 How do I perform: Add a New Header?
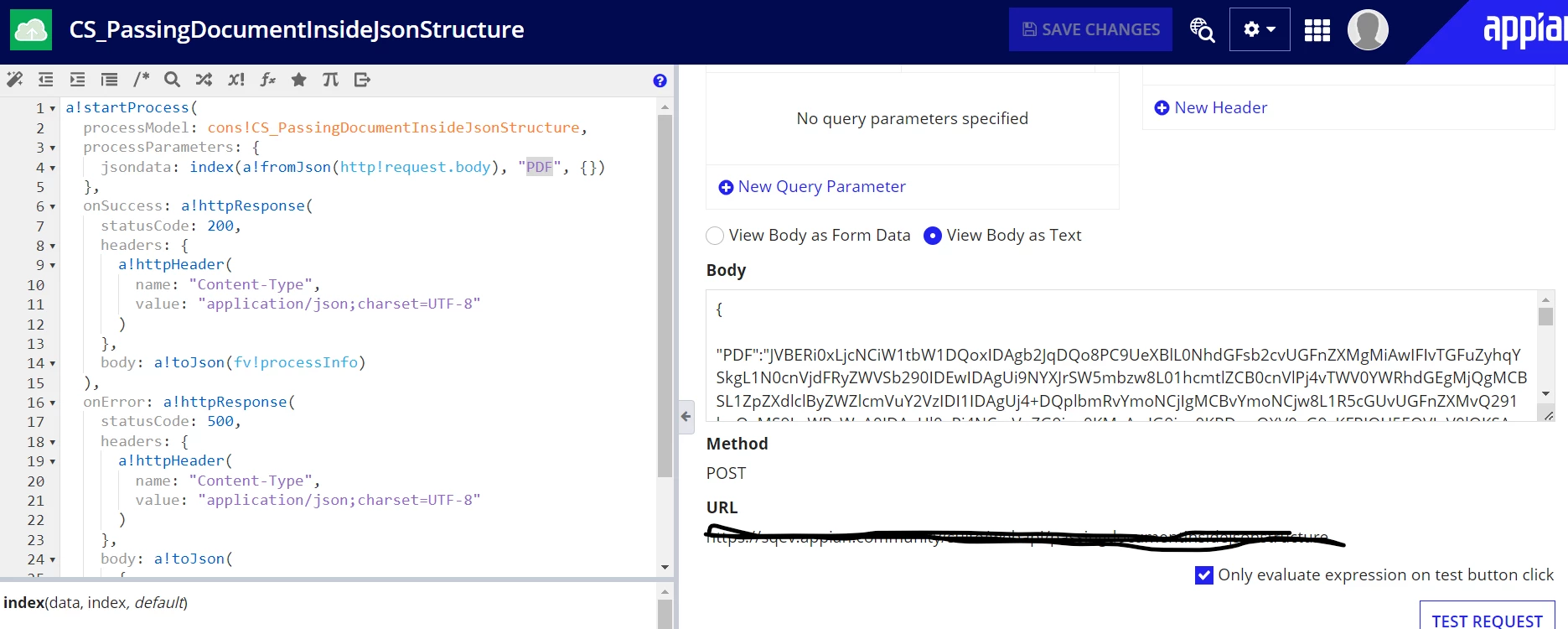(x=1211, y=107)
